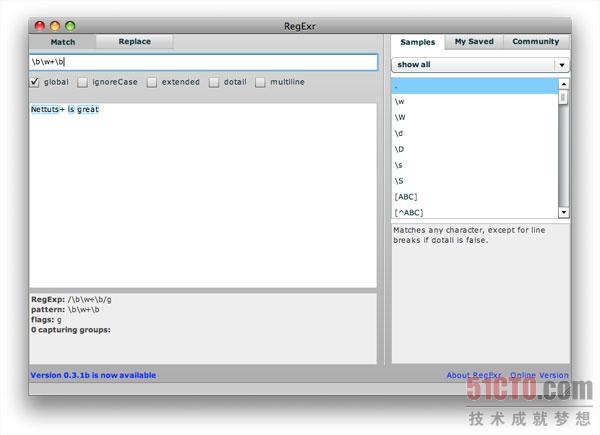Screen dimensions: 600x435
Task: Select the [ABC] sample in list
Action: tap(474, 197)
